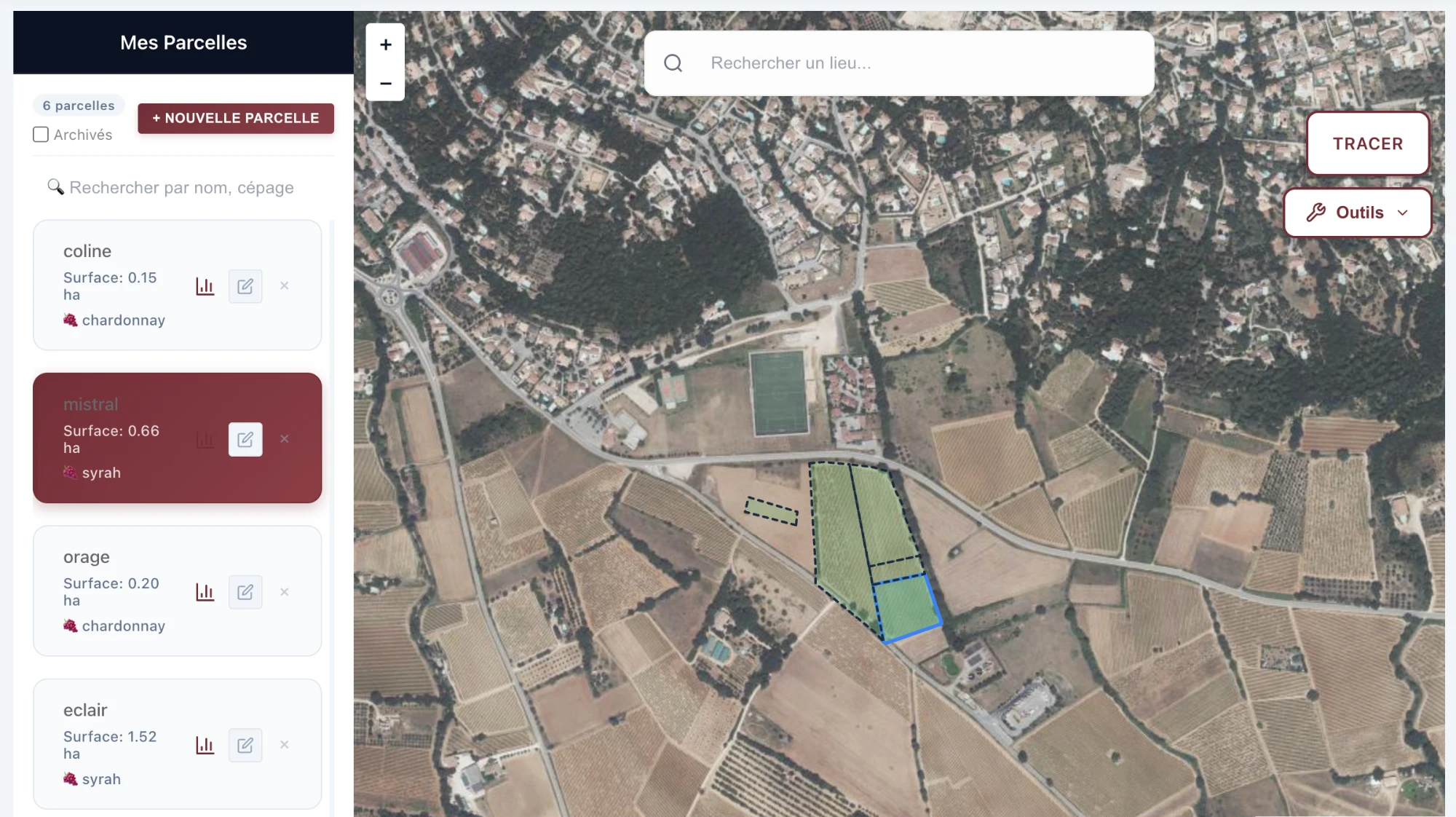Delete the eclair parcel
The image size is (1456, 817).
[285, 744]
